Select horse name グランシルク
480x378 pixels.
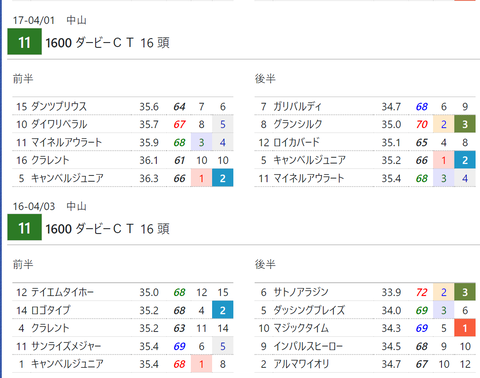(298, 124)
